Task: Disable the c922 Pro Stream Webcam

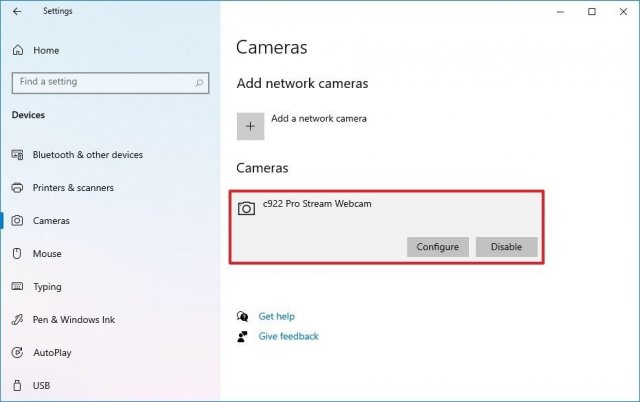Action: click(x=506, y=247)
